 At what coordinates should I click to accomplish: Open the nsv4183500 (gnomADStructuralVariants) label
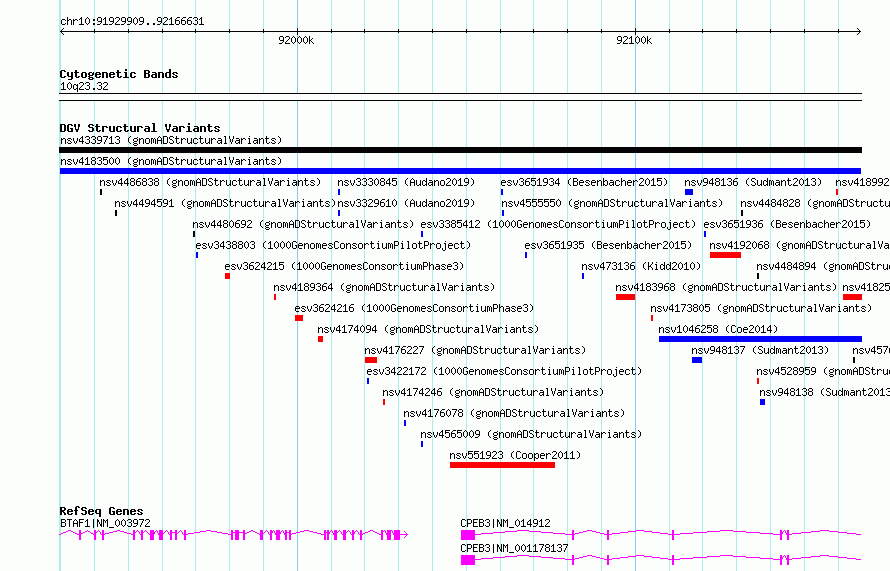coord(171,161)
